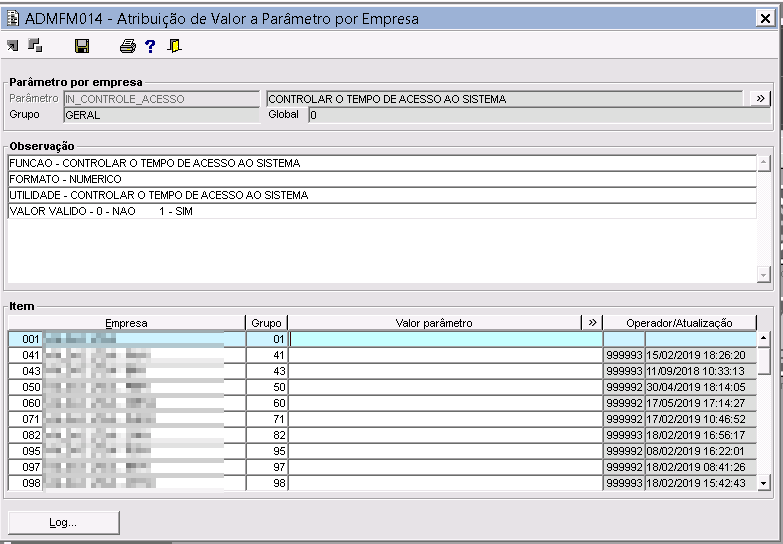Select the UTILIDADE observation line
This screenshot has height=544, width=783.
point(382,195)
